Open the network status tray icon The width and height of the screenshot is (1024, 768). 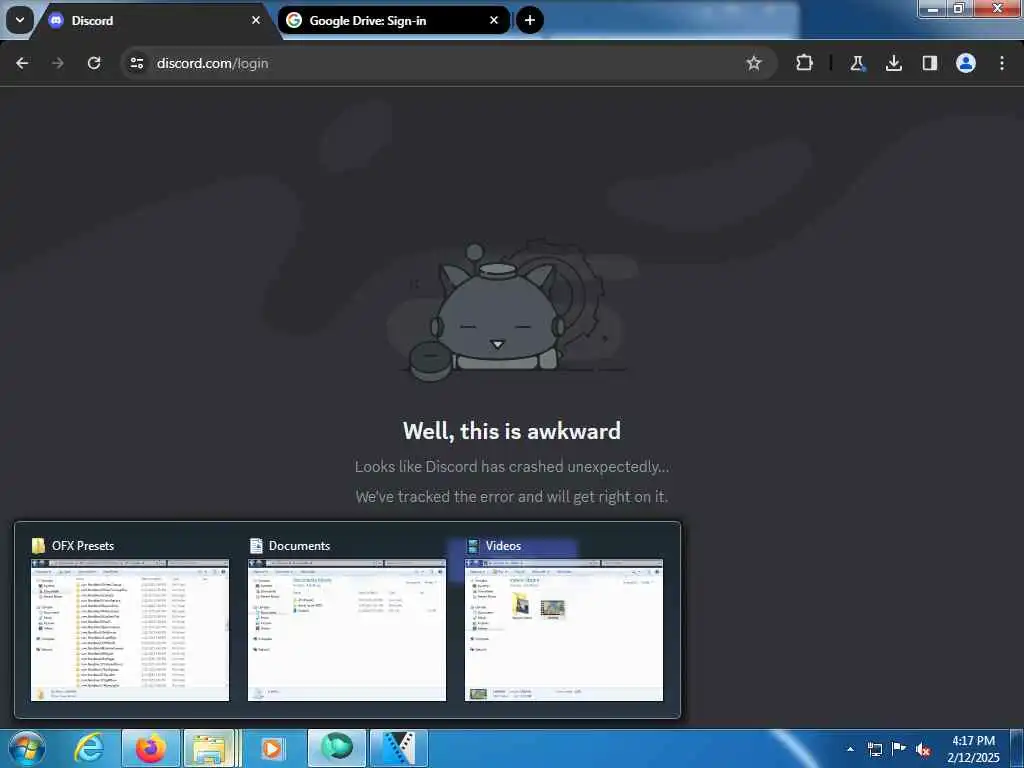point(874,749)
